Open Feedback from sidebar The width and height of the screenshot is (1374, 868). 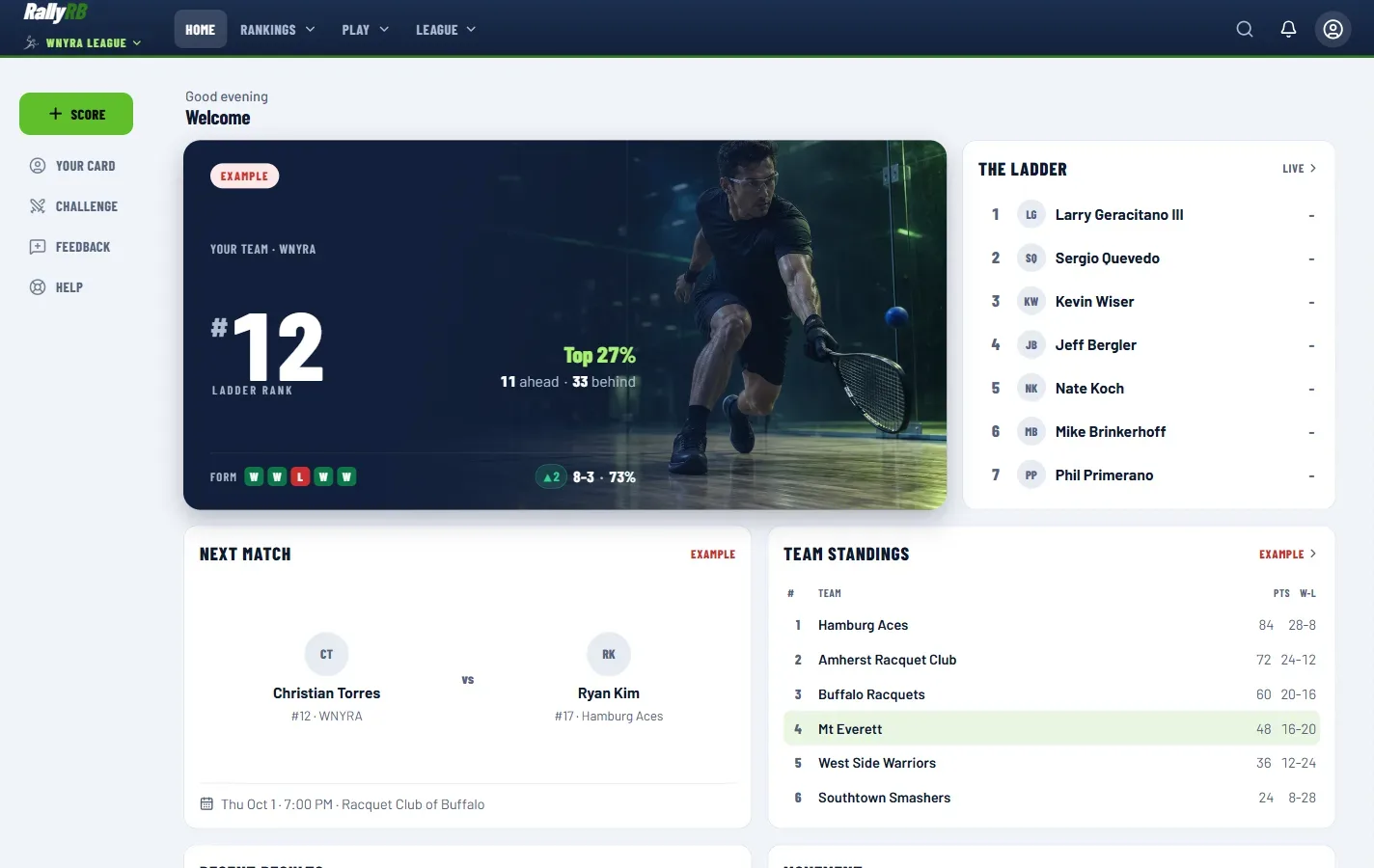click(76, 247)
